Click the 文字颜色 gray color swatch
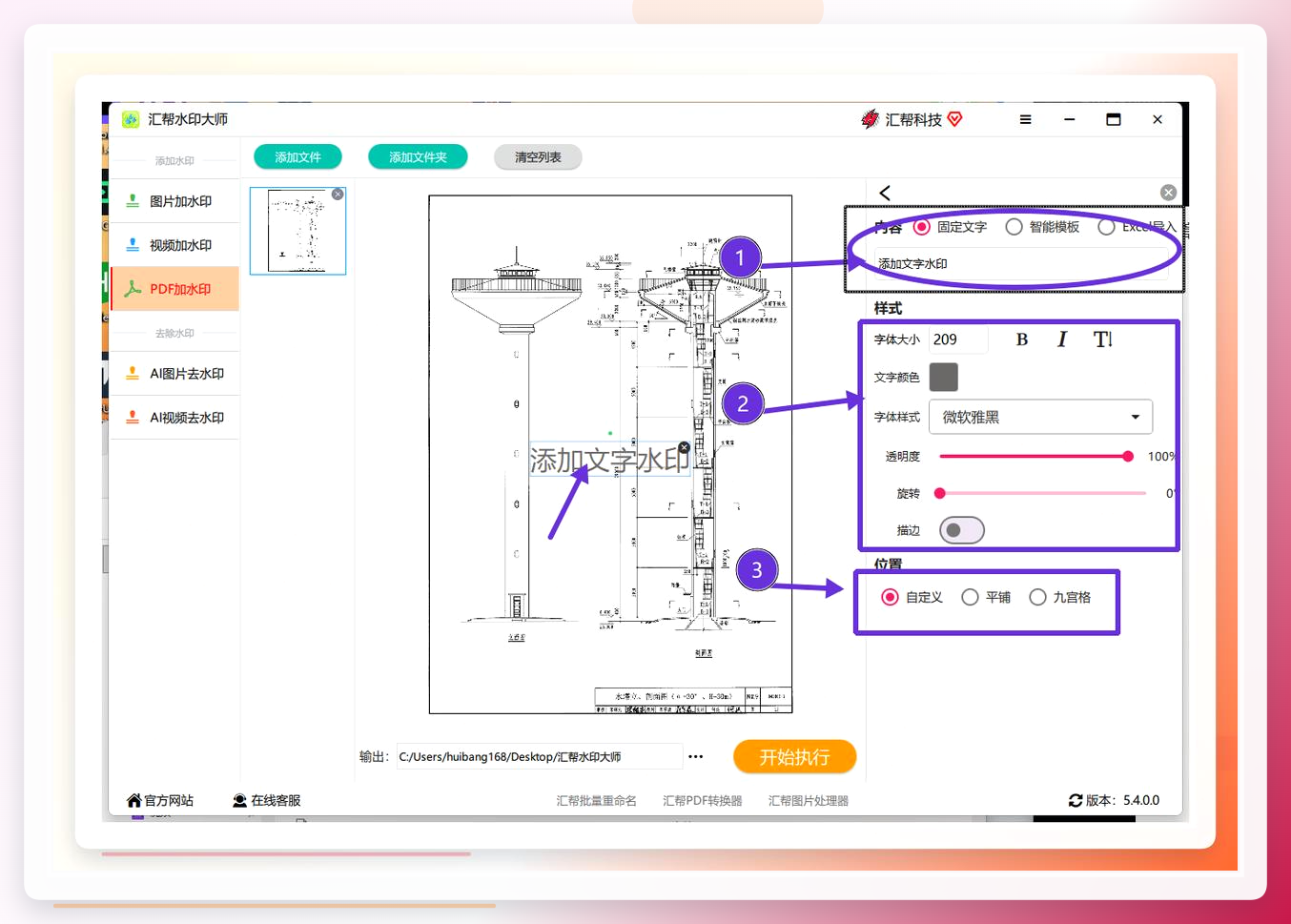This screenshot has width=1291, height=924. click(943, 377)
